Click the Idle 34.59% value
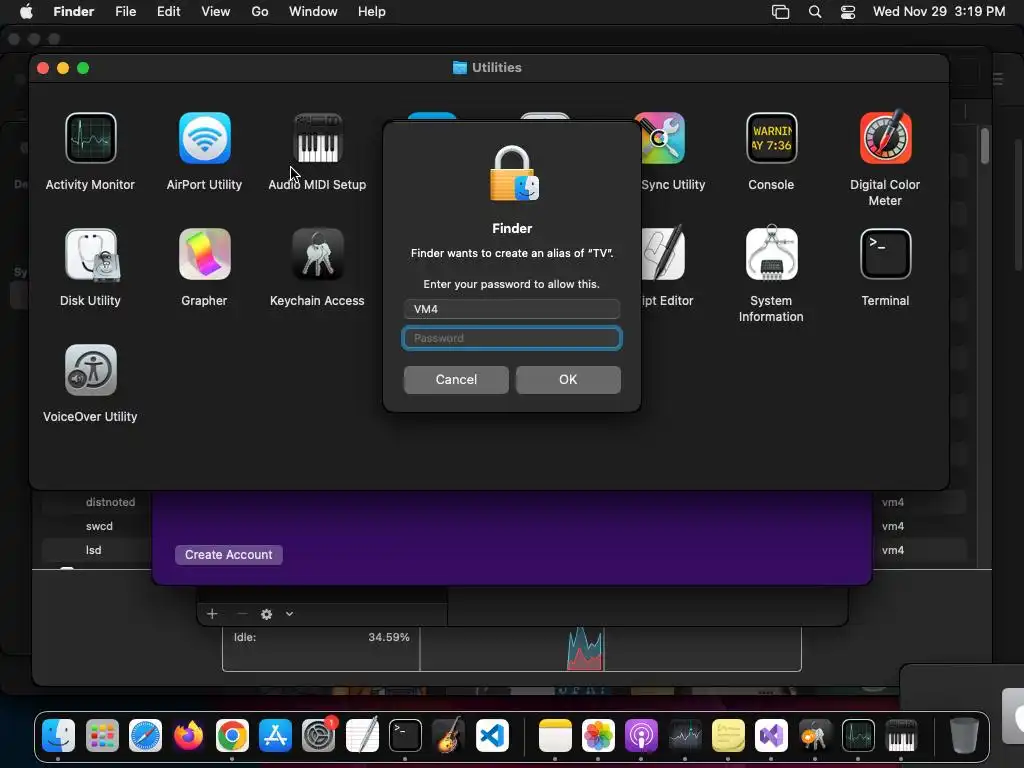1024x768 pixels. (x=389, y=637)
